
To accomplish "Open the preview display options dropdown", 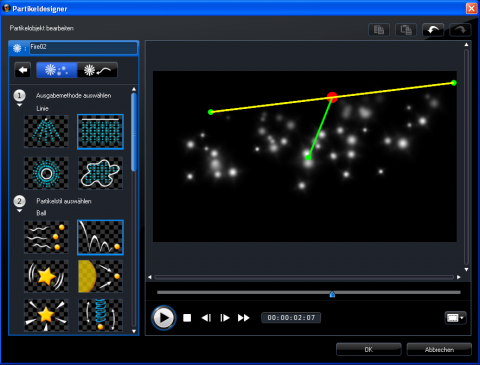I will pyautogui.click(x=455, y=318).
